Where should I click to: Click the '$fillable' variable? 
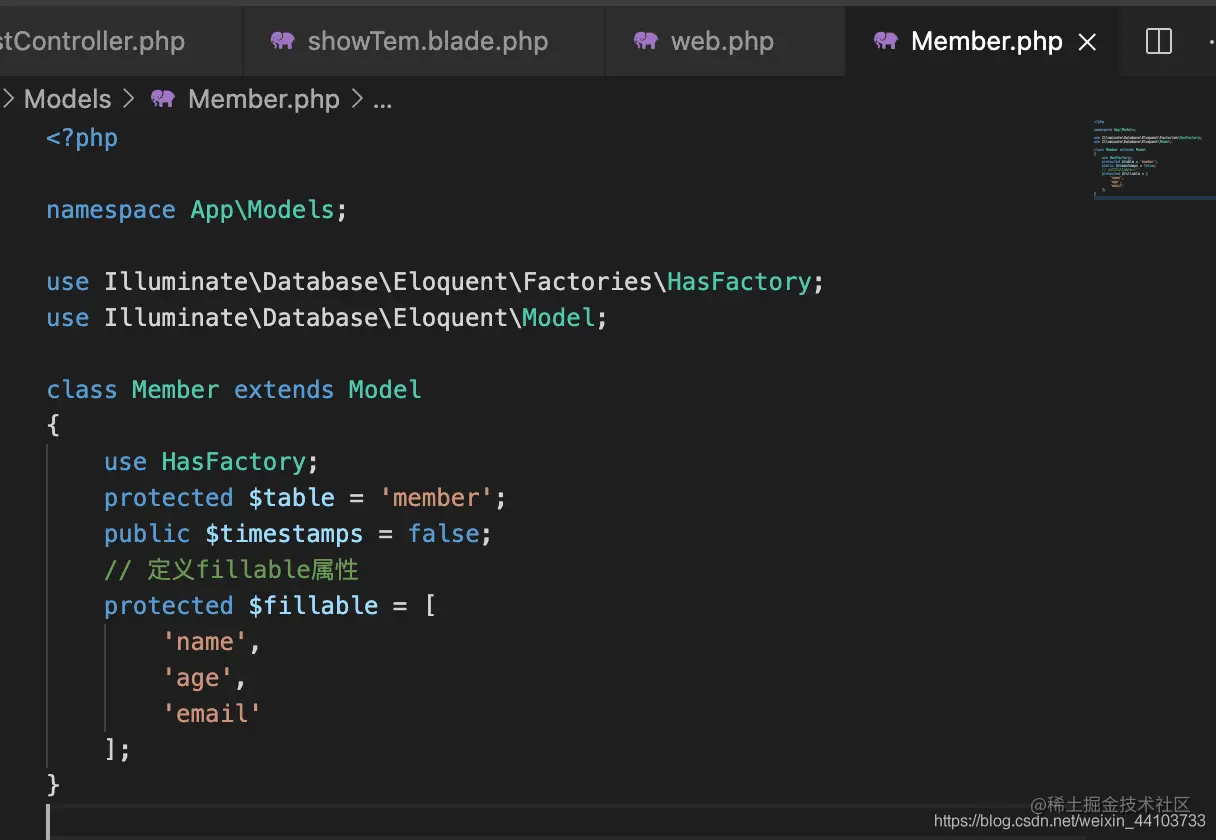[x=313, y=606]
